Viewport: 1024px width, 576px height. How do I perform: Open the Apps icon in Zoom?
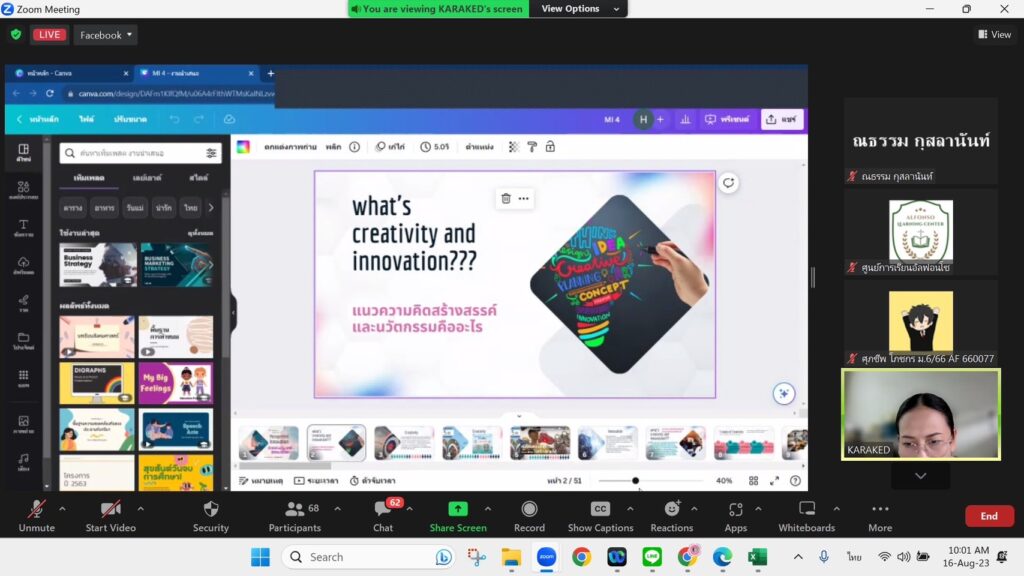[736, 515]
